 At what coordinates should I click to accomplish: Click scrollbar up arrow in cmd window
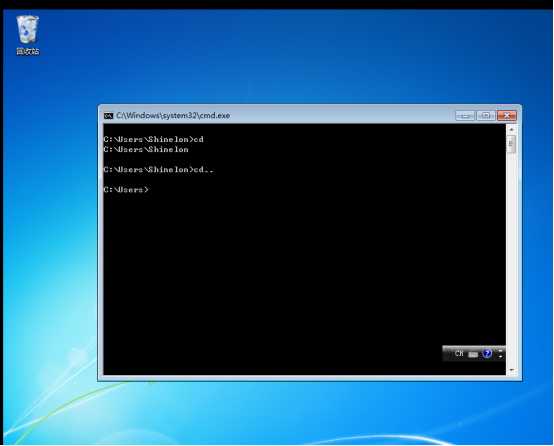(x=511, y=129)
